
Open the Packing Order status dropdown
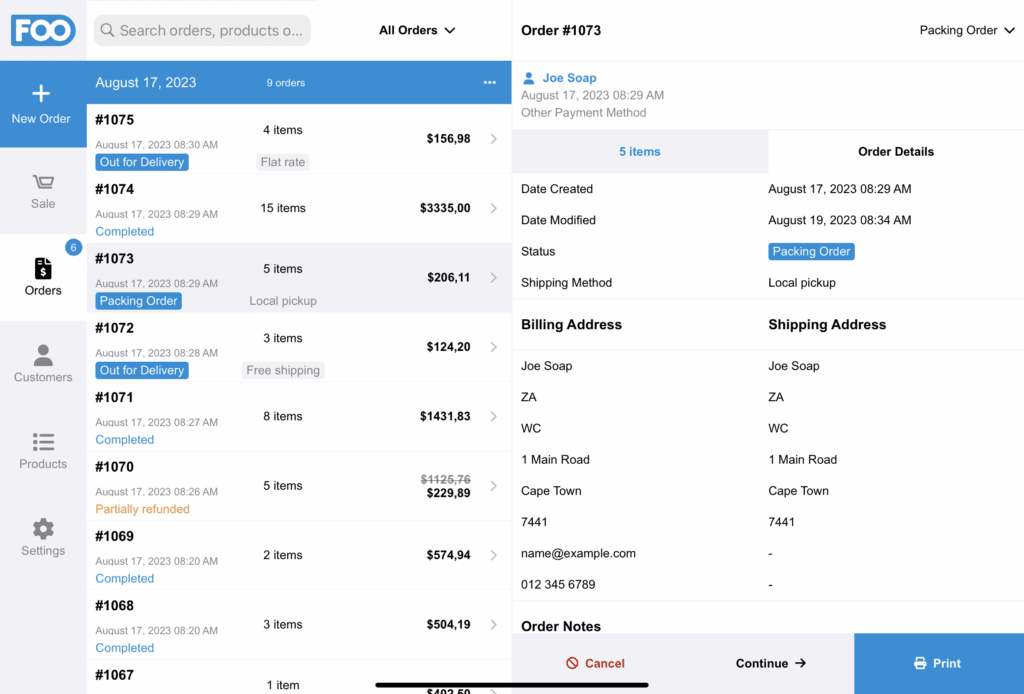(x=966, y=30)
